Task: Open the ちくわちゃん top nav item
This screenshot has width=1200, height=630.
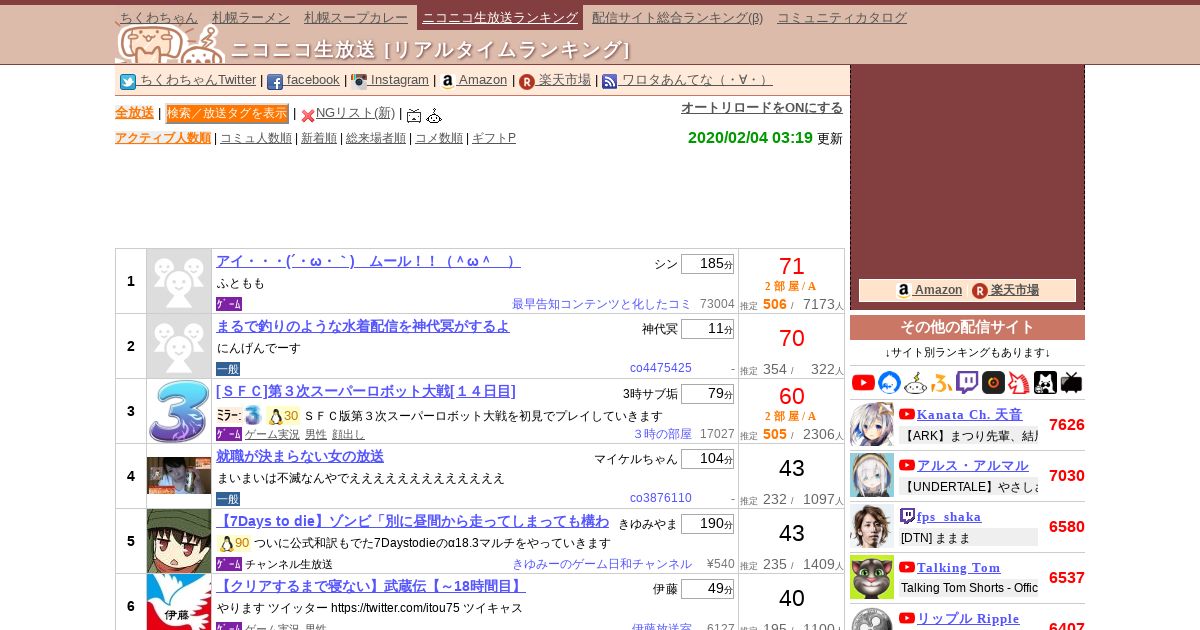Action: click(158, 17)
